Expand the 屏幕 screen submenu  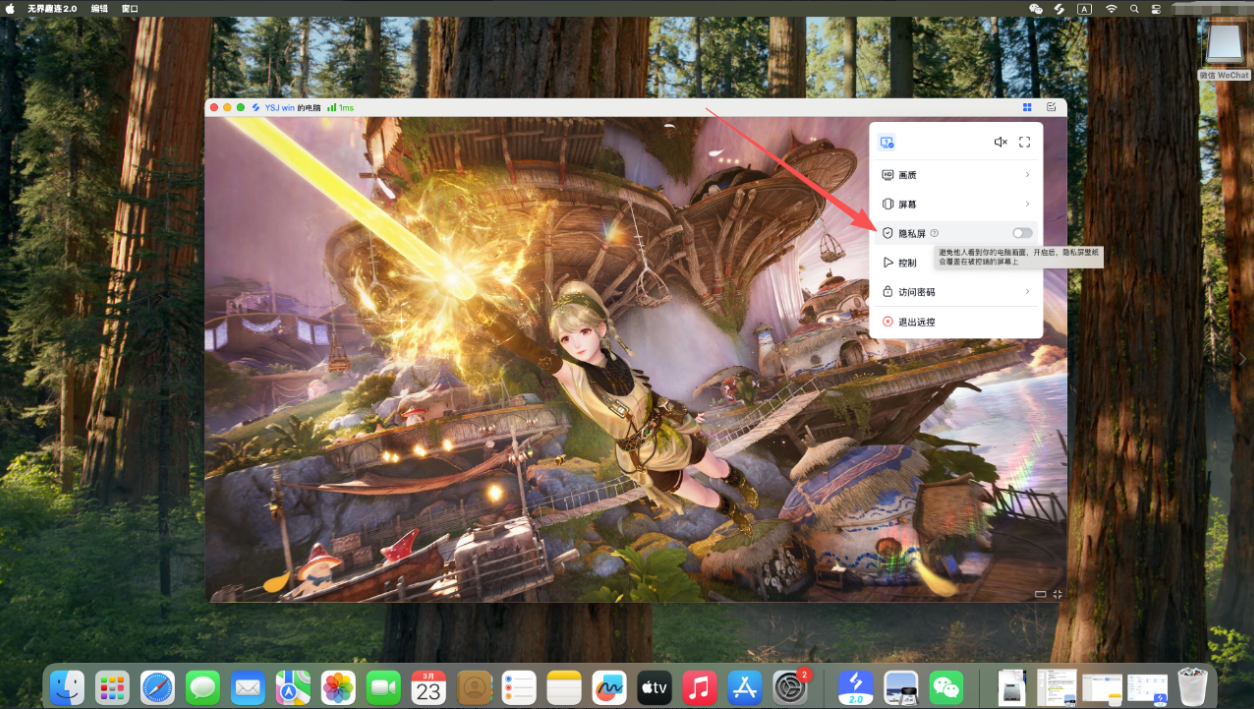(x=955, y=204)
